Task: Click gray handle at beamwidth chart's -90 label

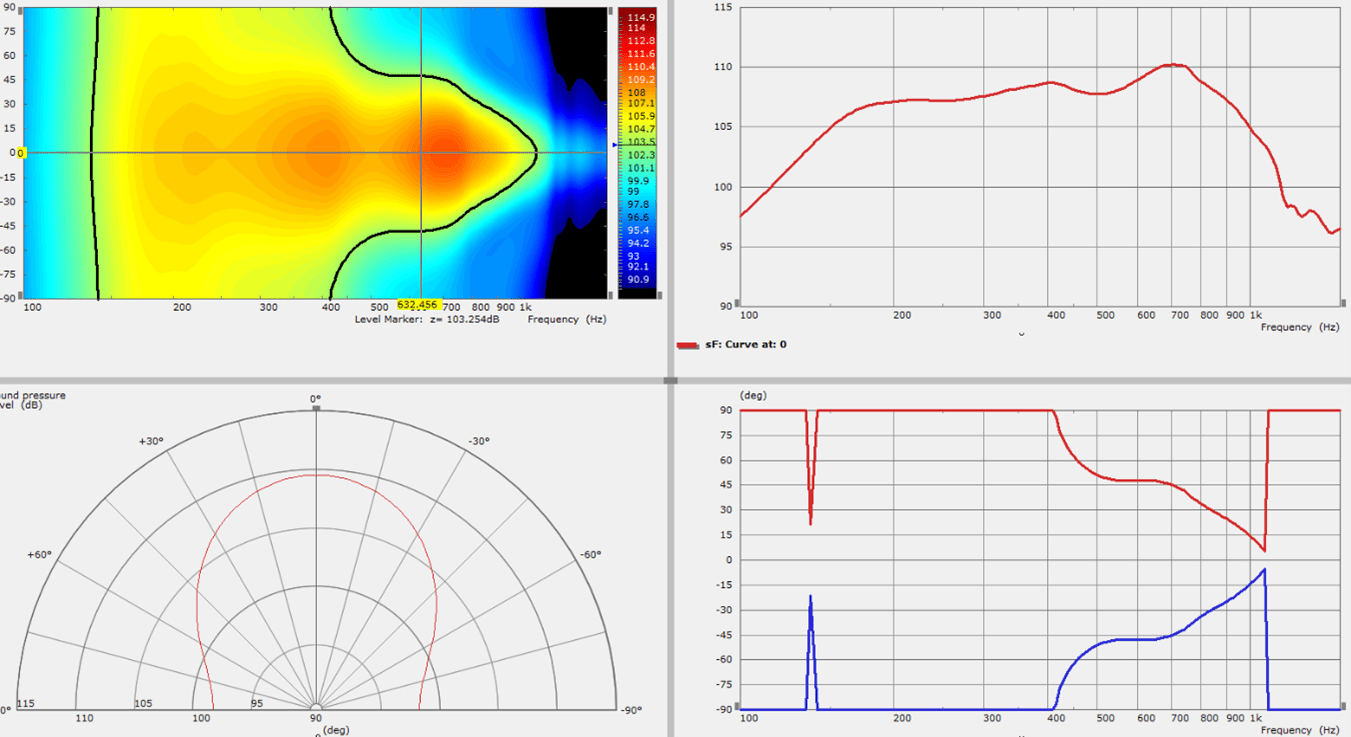Action: click(x=741, y=709)
